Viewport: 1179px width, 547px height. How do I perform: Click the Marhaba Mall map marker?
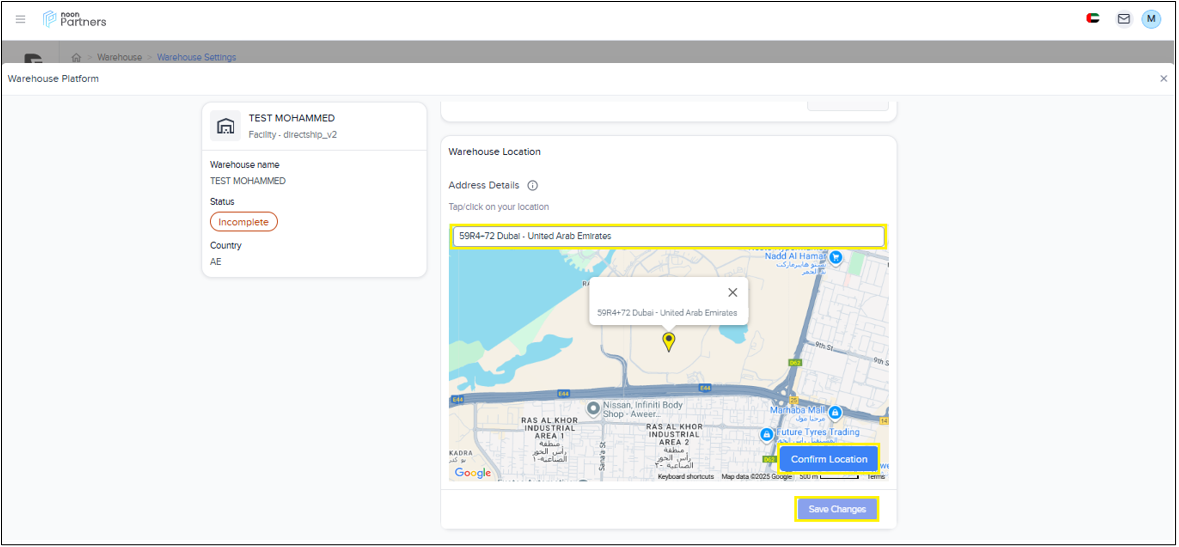[x=835, y=412]
